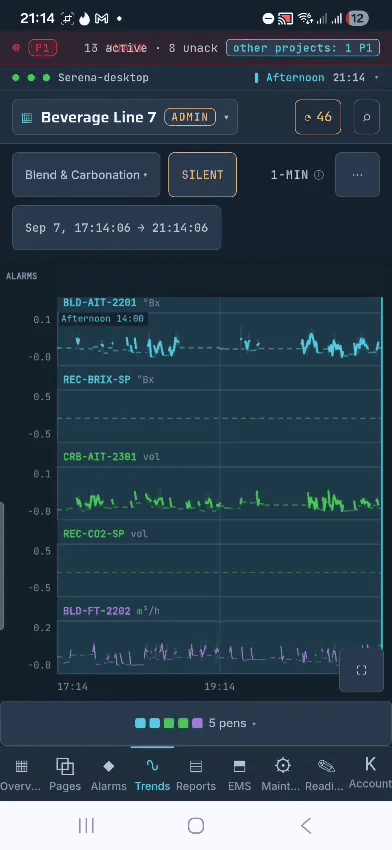
Task: Open the Afternoon shift dropdown
Action: (317, 78)
